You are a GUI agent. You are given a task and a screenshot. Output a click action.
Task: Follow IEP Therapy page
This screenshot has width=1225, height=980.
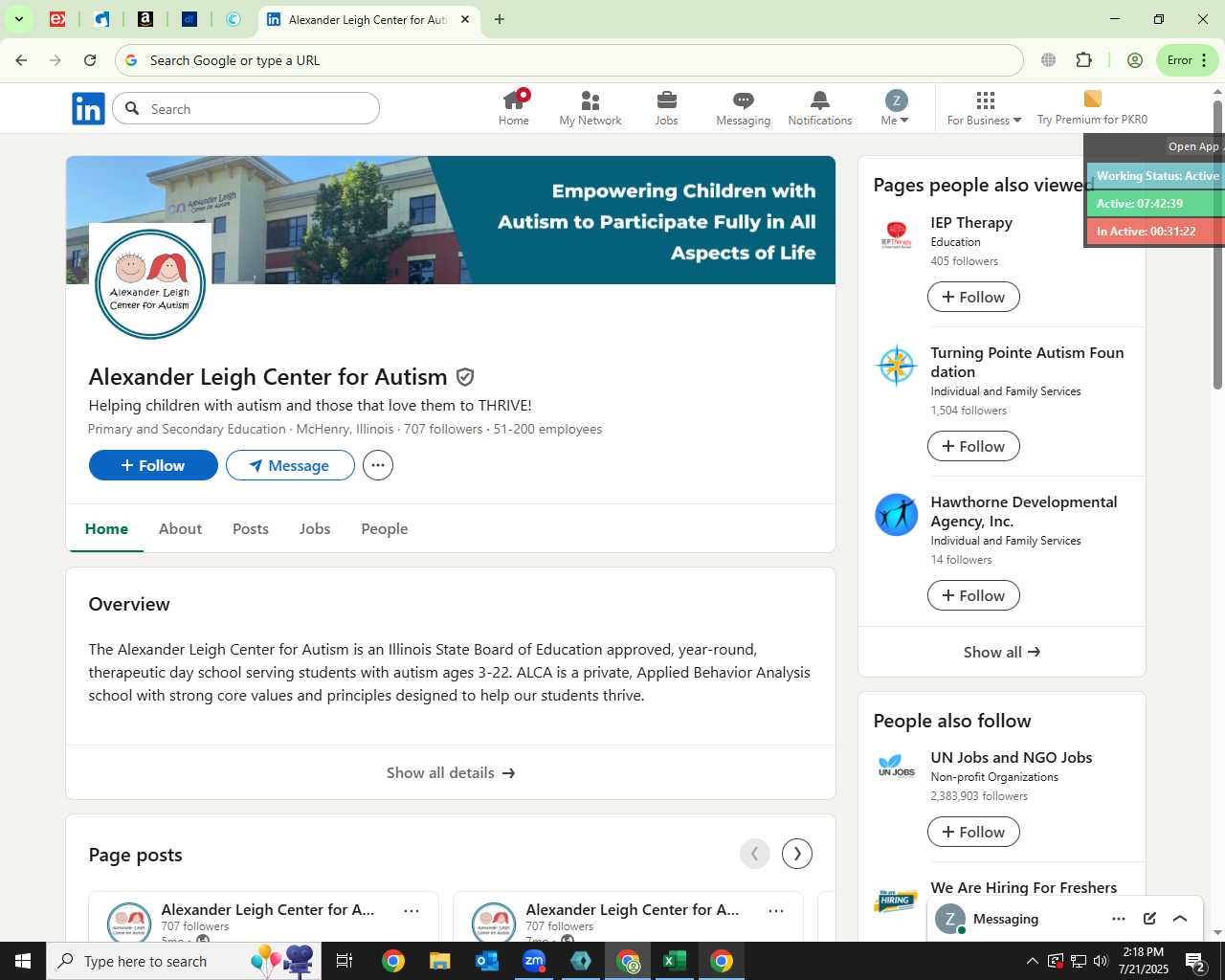tap(973, 297)
